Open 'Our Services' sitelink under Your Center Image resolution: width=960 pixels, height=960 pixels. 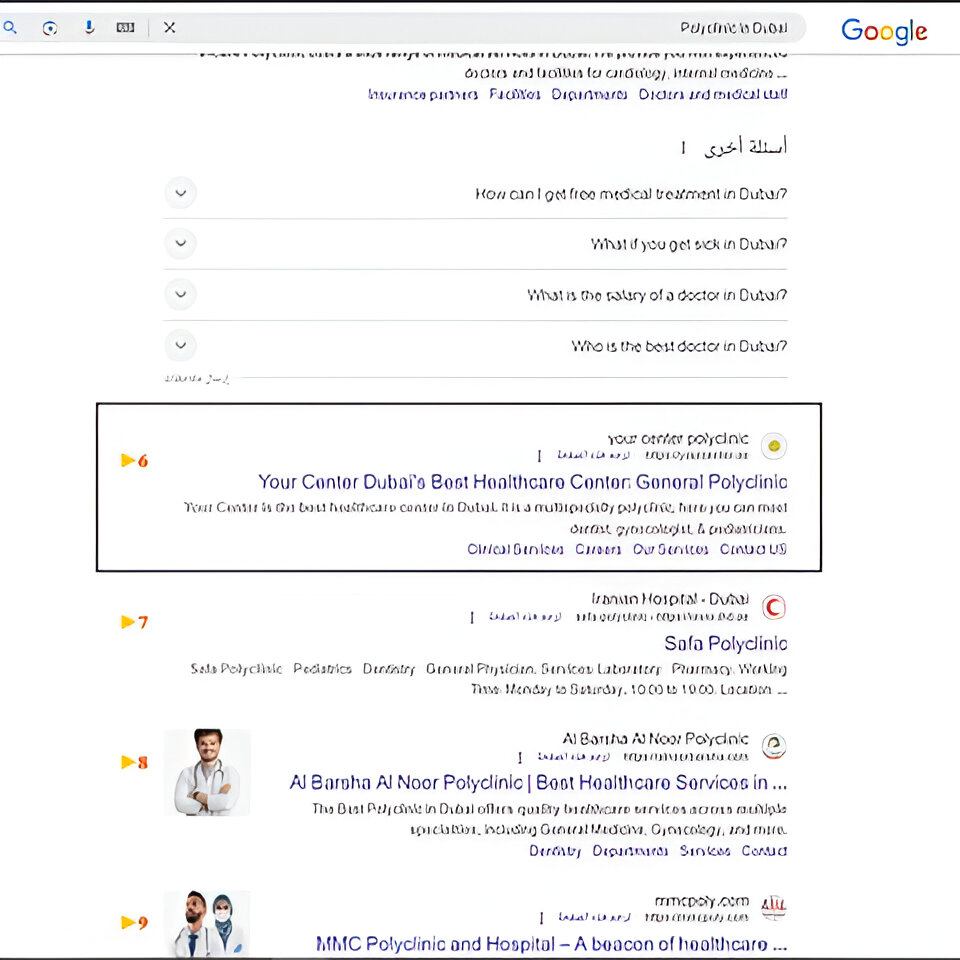[670, 549]
